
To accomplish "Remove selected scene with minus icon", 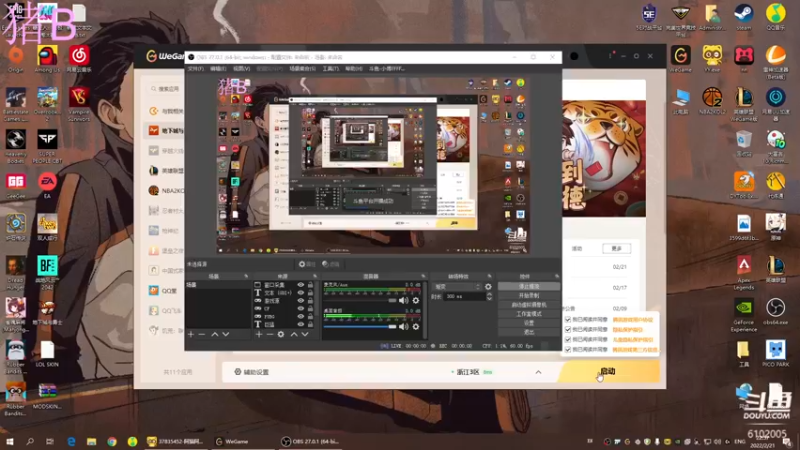I will point(202,334).
